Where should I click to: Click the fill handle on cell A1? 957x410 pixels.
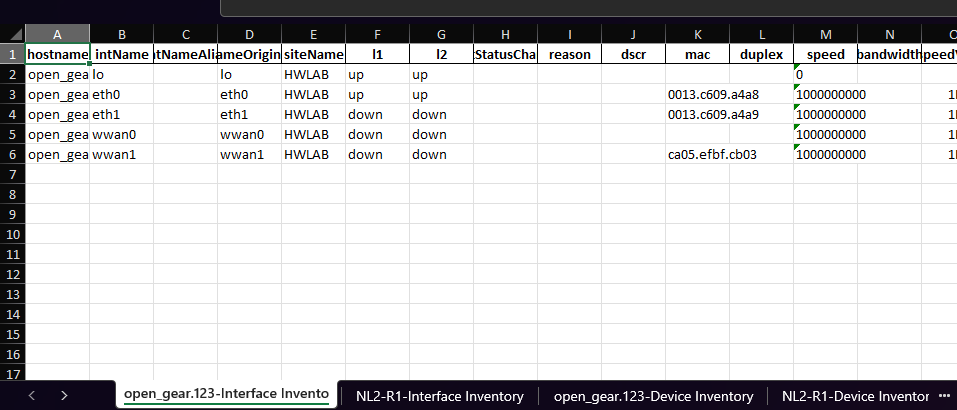89,63
